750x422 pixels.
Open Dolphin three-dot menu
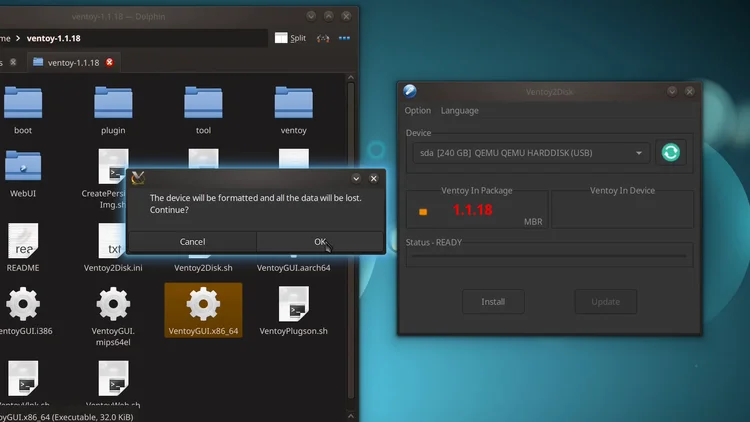(344, 38)
